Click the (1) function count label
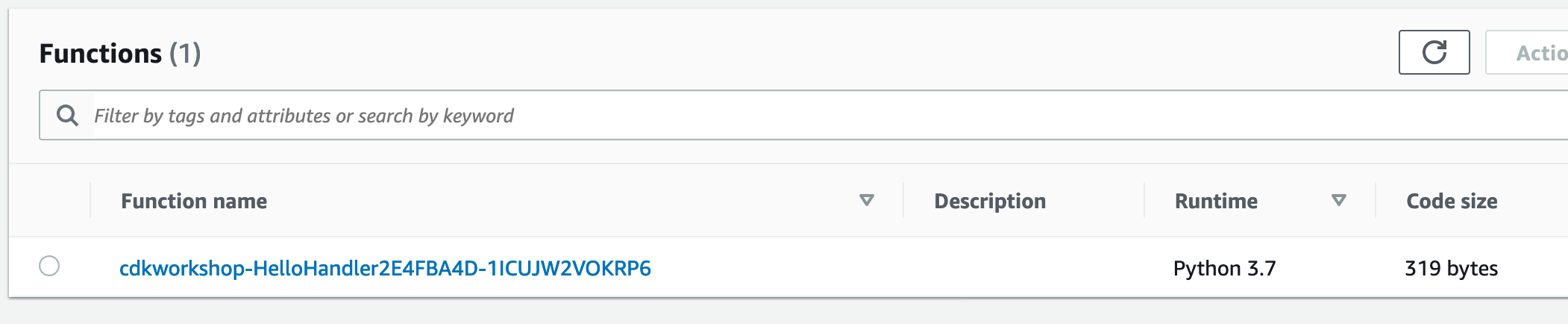This screenshot has height=324, width=1568. [x=185, y=54]
